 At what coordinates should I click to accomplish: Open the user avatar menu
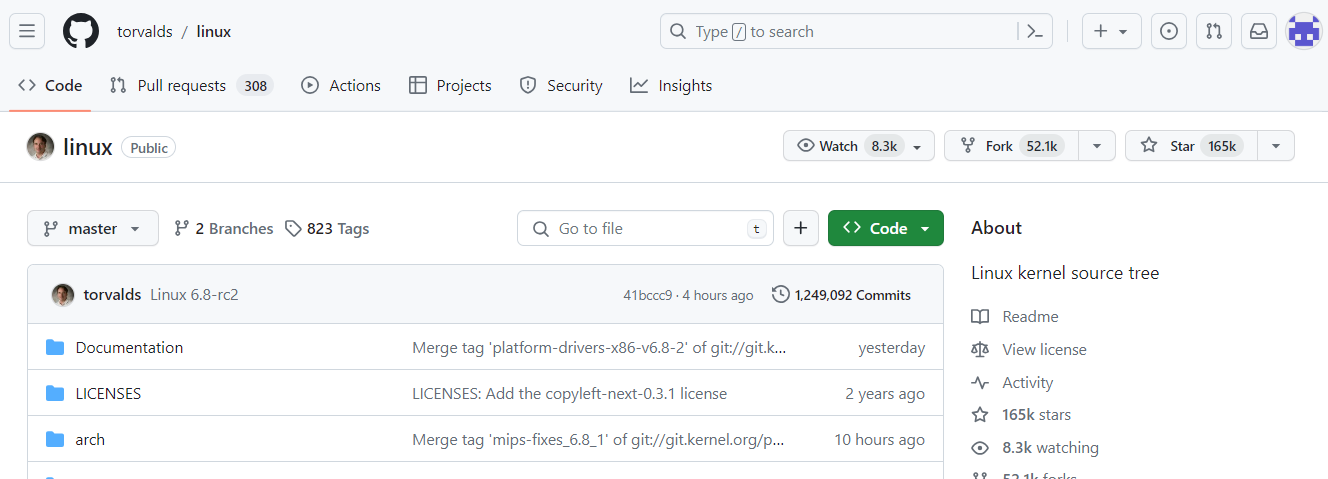pyautogui.click(x=1303, y=31)
